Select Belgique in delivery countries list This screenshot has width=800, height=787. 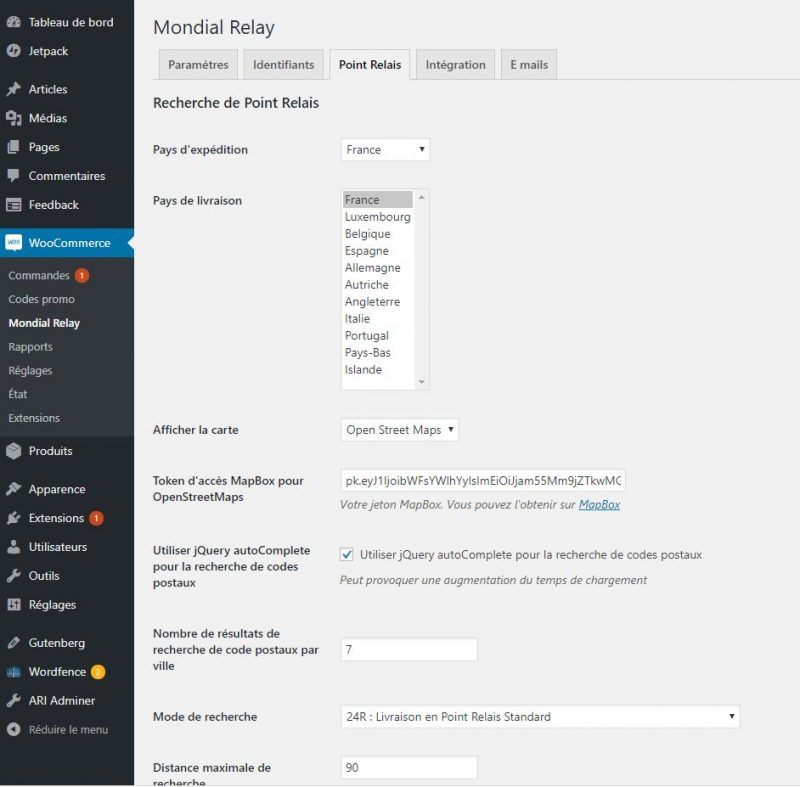pyautogui.click(x=378, y=234)
